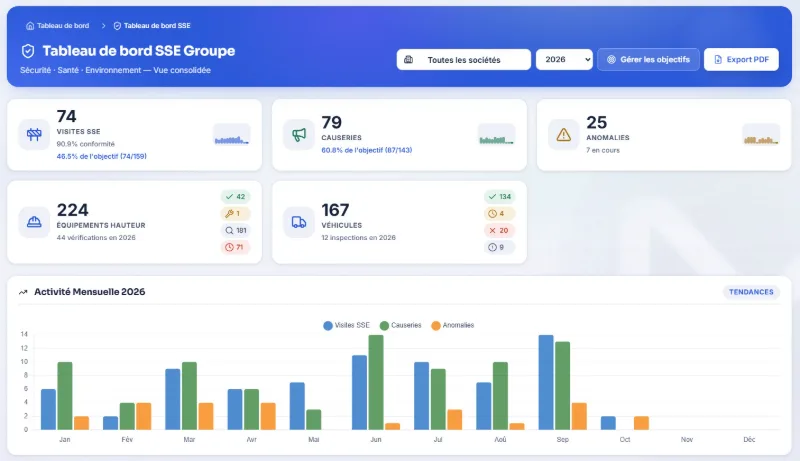This screenshot has width=800, height=461.
Task: Click the blue Visites SSE bar for Sep
Action: pos(546,382)
